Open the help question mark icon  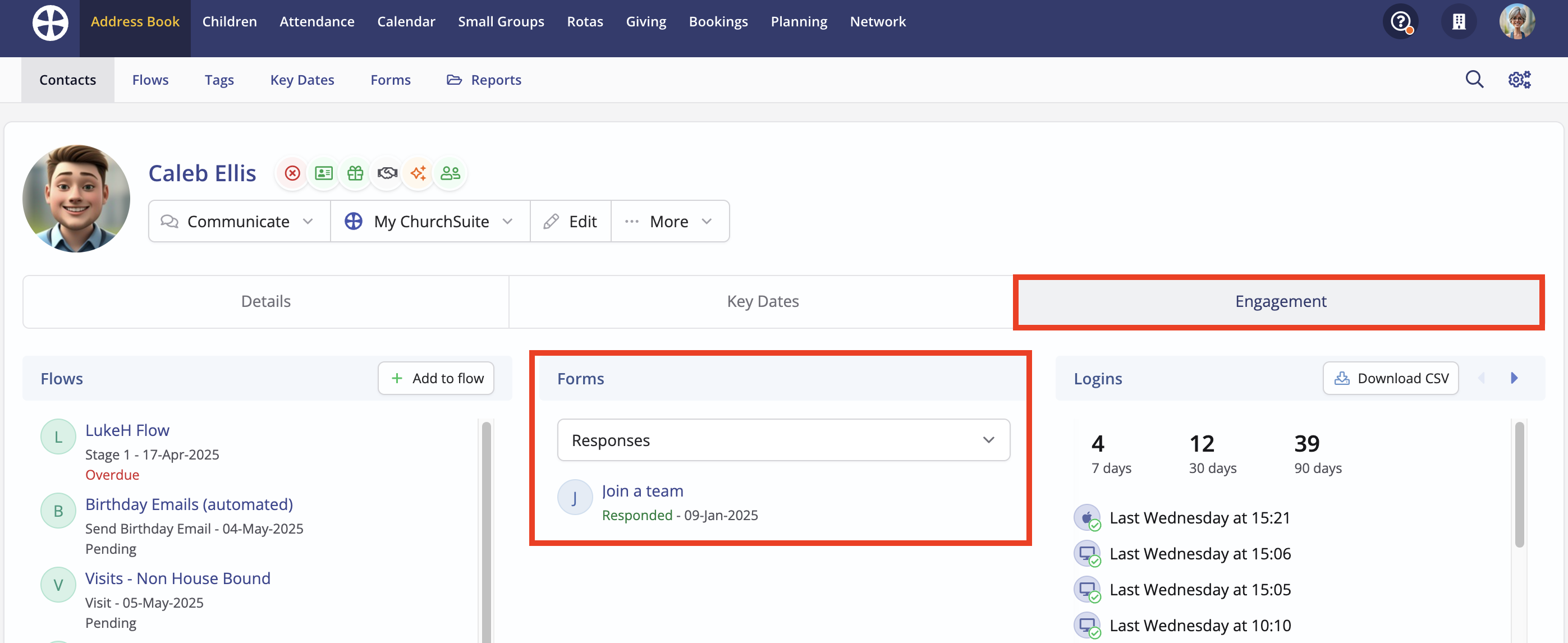[x=1401, y=22]
